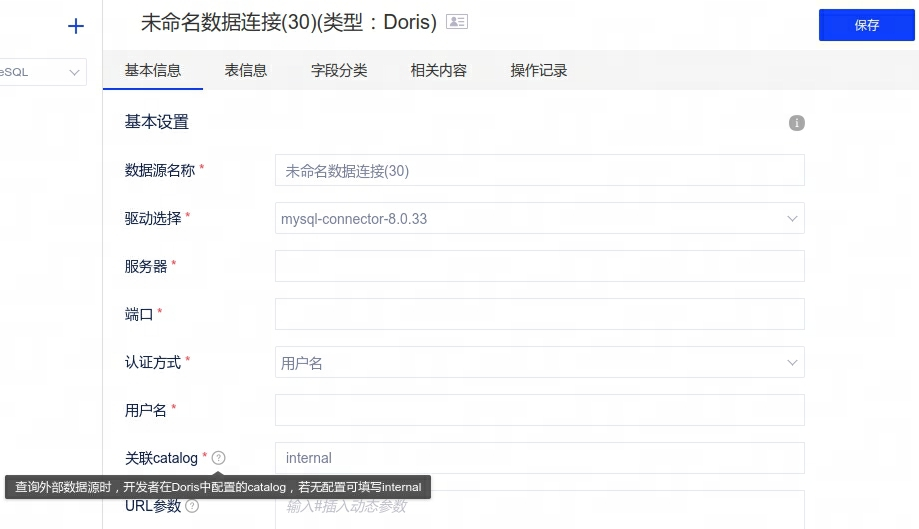
Task: Click the 用户名 text field
Action: (x=539, y=410)
